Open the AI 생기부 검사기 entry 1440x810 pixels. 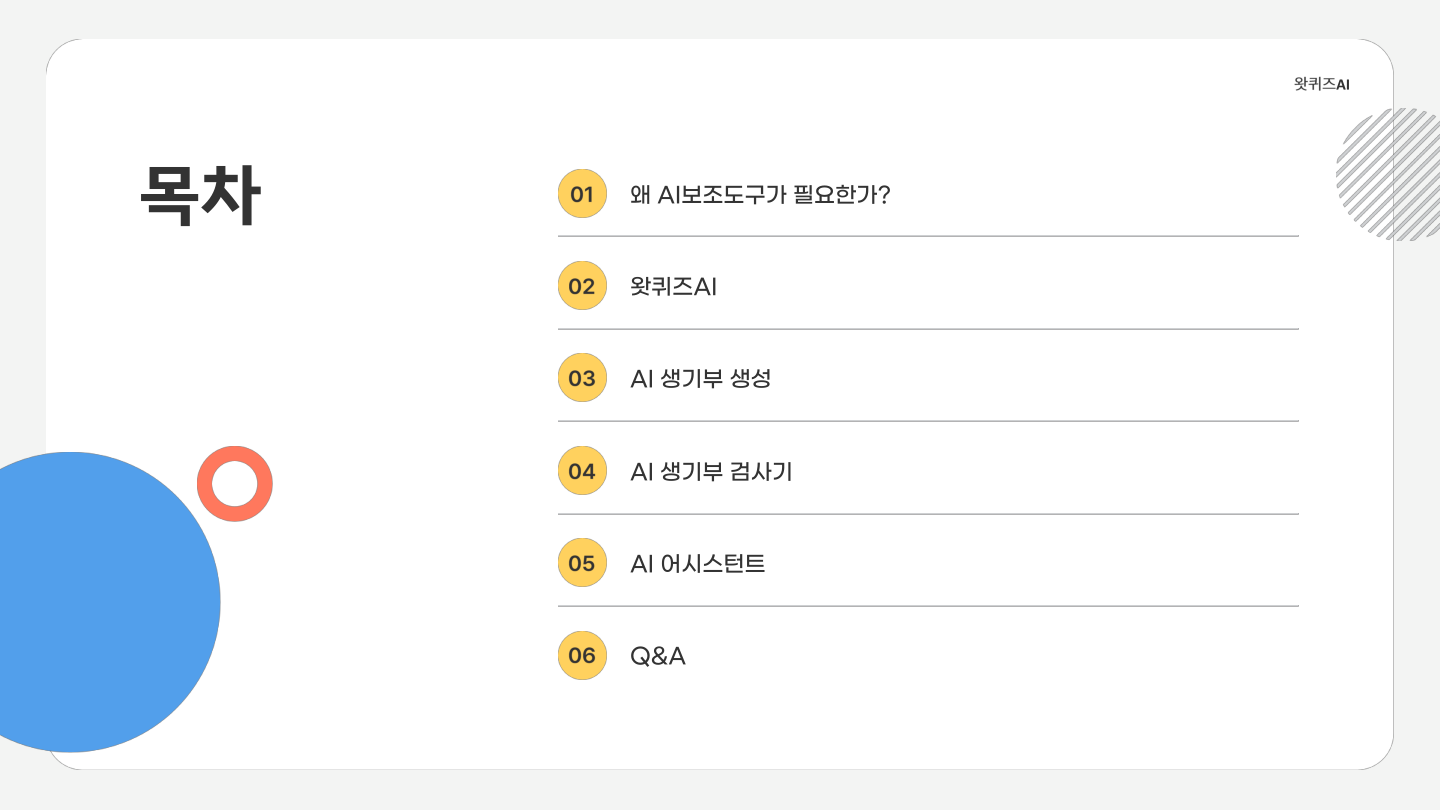coord(711,471)
